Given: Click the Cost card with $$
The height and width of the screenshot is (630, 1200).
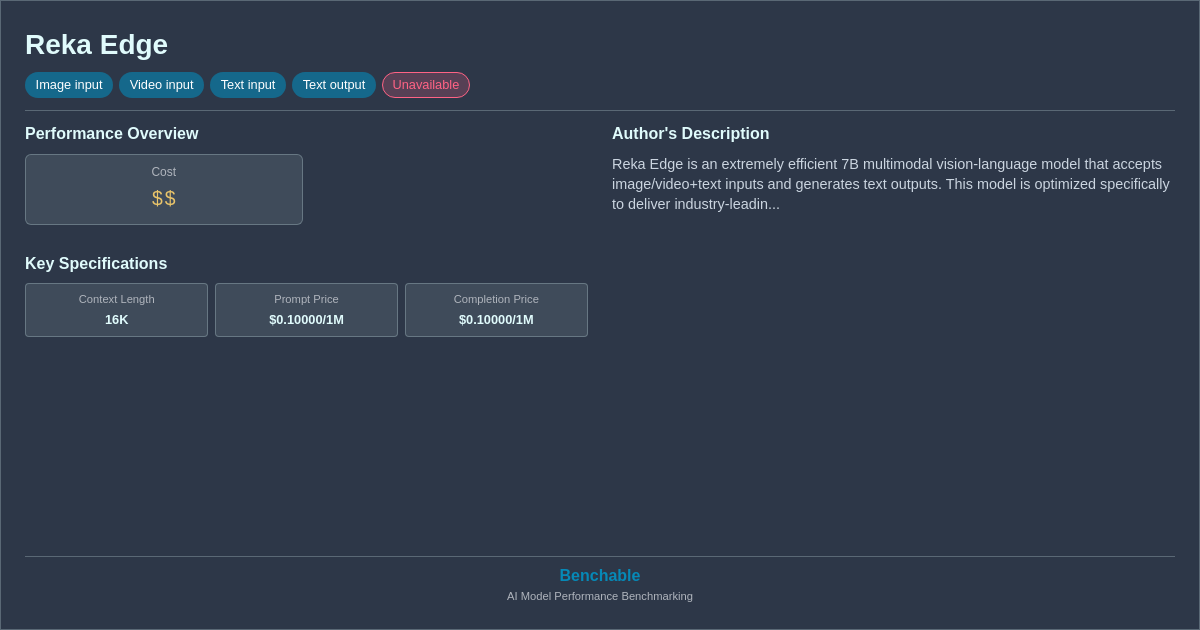Looking at the screenshot, I should (164, 189).
